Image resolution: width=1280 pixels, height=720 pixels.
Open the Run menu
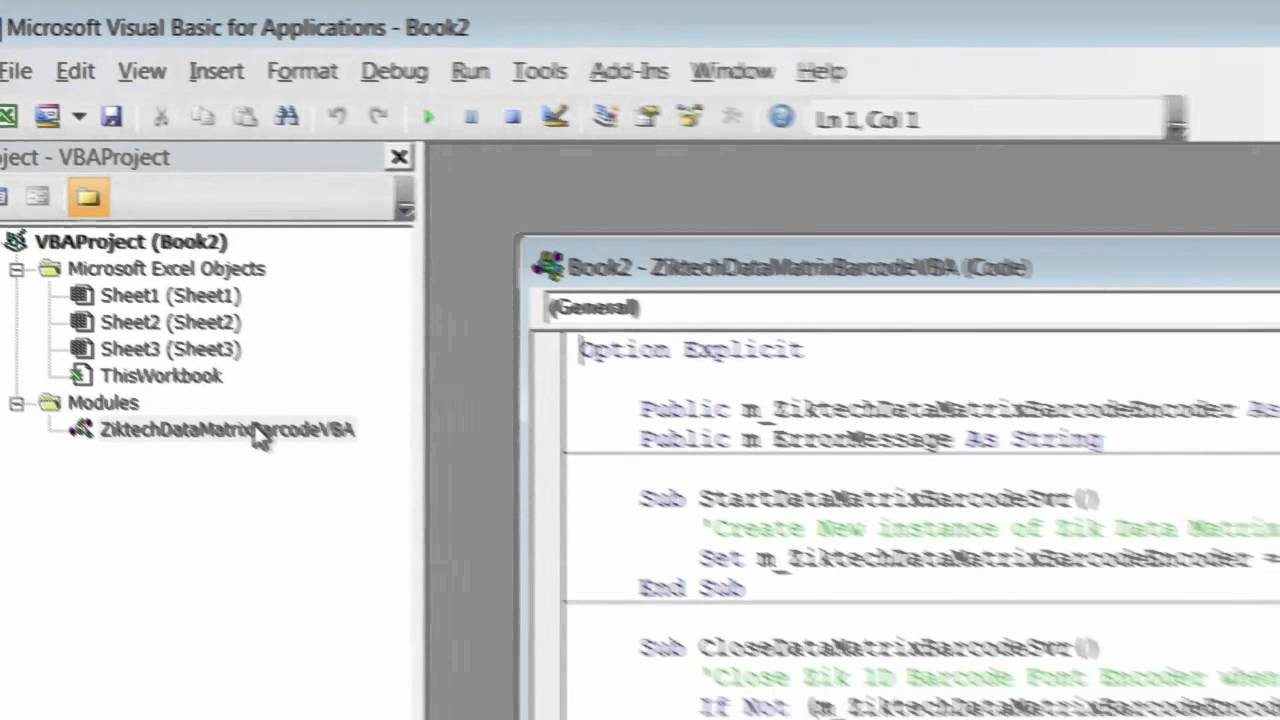coord(470,71)
